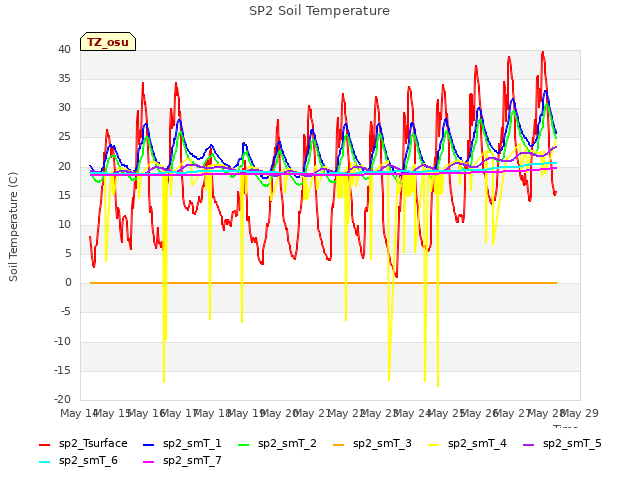Click the purple sp2_smT_5 legend swatch
This screenshot has height=480, width=640.
click(x=529, y=444)
